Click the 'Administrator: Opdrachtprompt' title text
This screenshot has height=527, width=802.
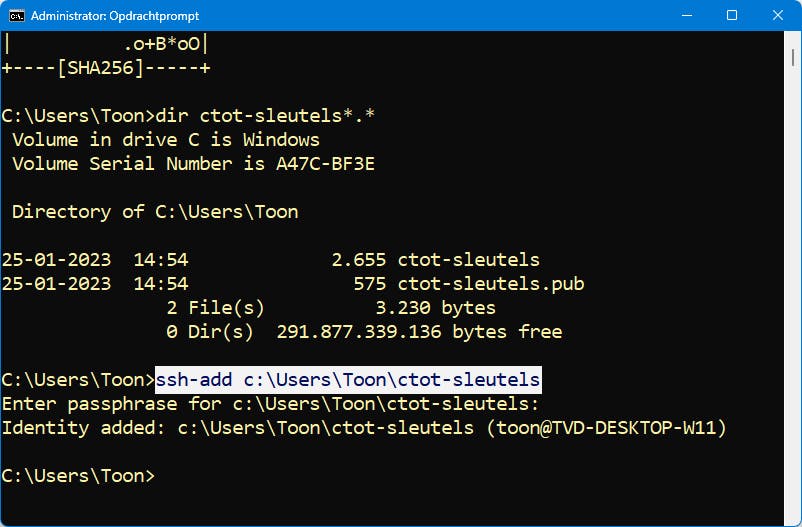[x=116, y=16]
